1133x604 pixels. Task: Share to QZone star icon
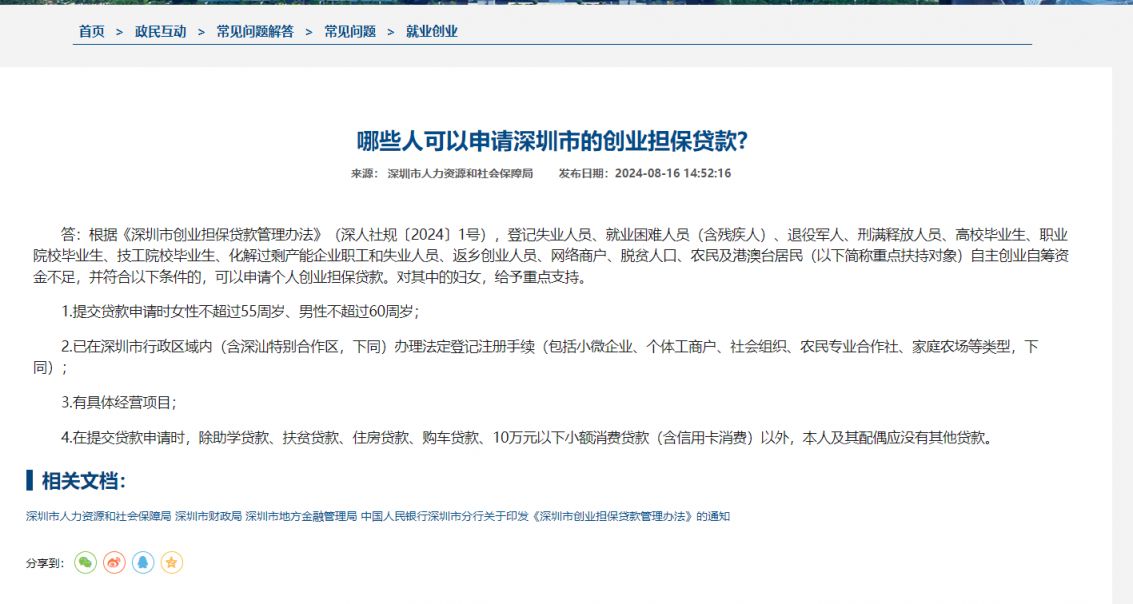tap(172, 562)
